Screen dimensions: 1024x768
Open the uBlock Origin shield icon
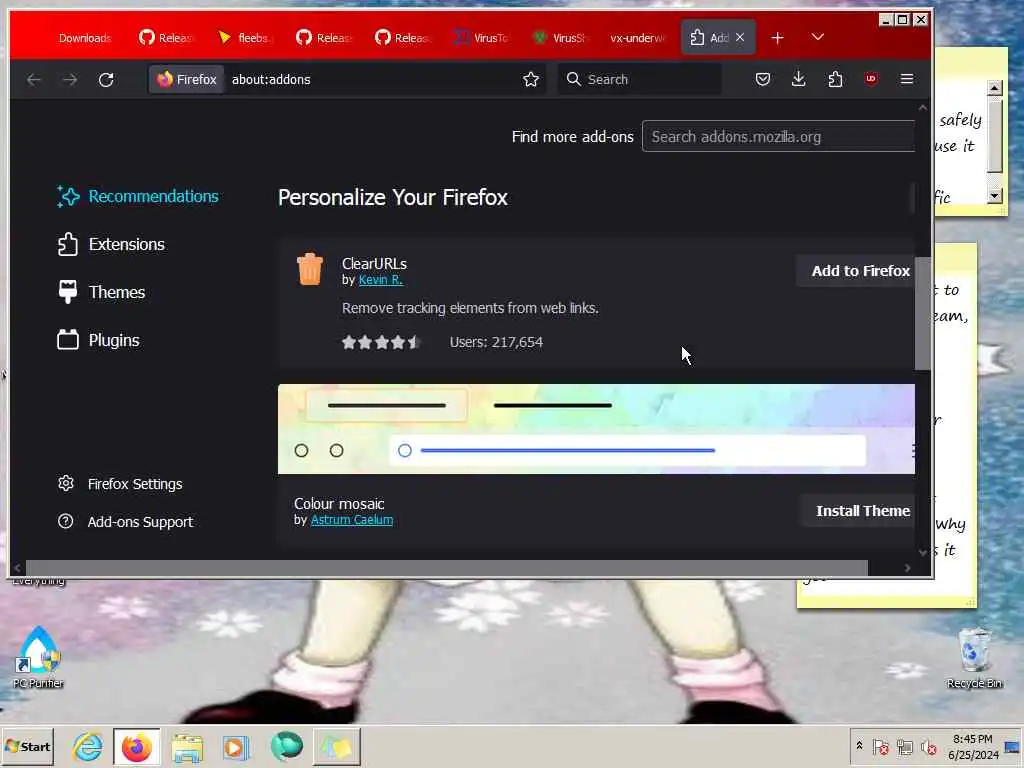coord(871,80)
